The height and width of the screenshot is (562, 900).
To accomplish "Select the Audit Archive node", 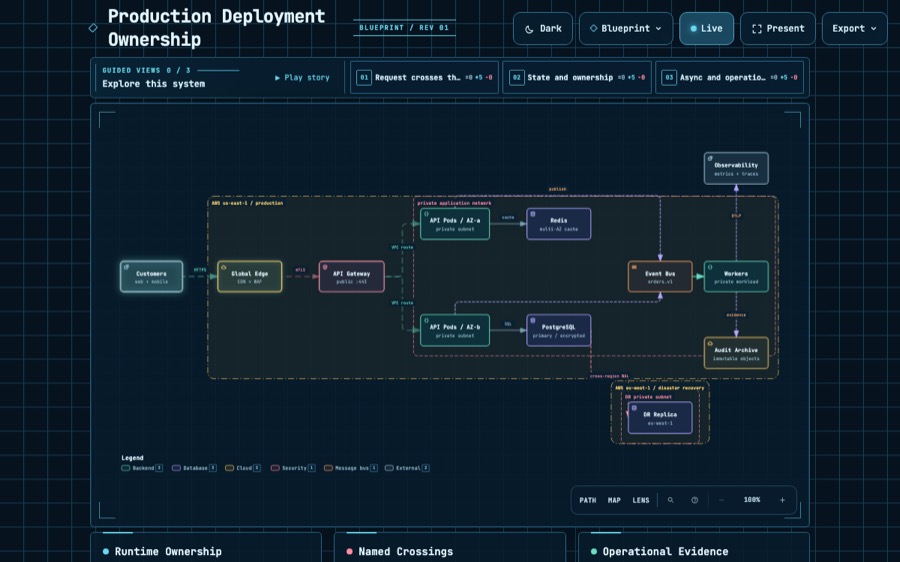I will [x=736, y=353].
